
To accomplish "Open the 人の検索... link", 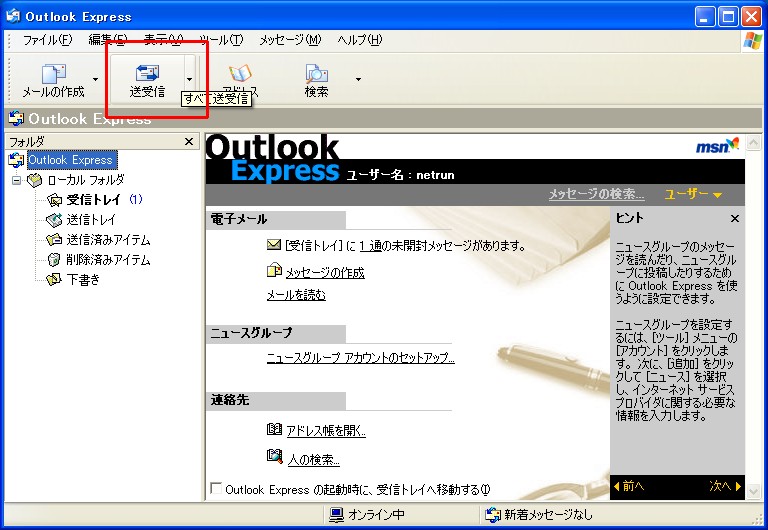I will point(313,459).
